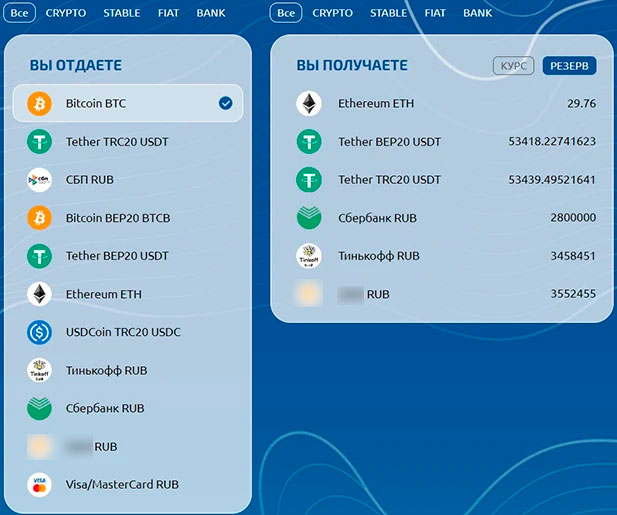Screen dimensions: 617x515
Task: Click the Tether TRC20 reserve amount 53439.49521641
Action: pos(552,180)
